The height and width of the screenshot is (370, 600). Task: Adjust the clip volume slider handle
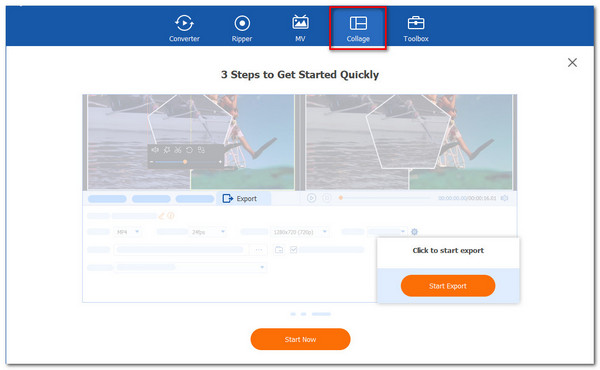pos(185,162)
